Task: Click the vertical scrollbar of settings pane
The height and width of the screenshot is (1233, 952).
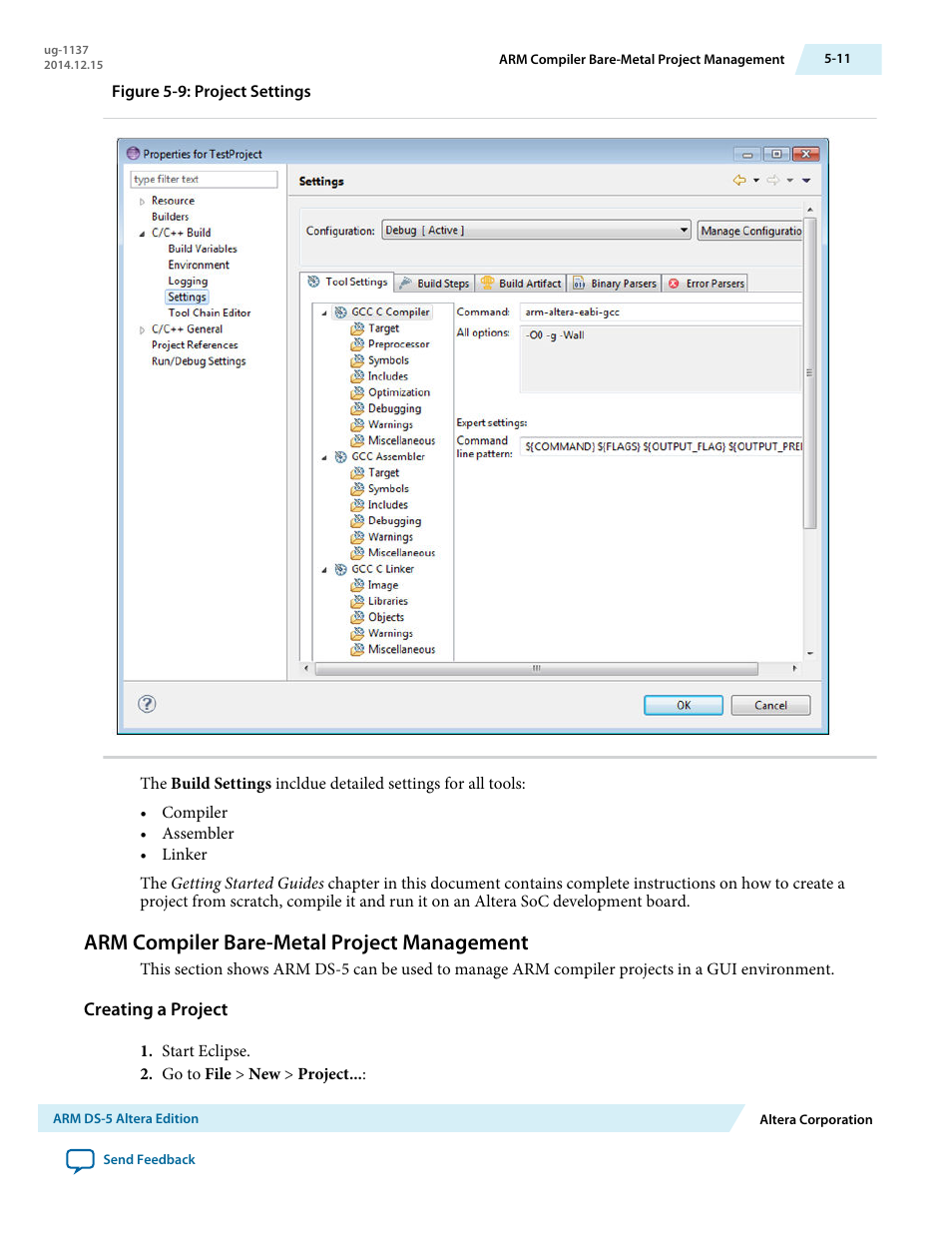Action: [810, 372]
